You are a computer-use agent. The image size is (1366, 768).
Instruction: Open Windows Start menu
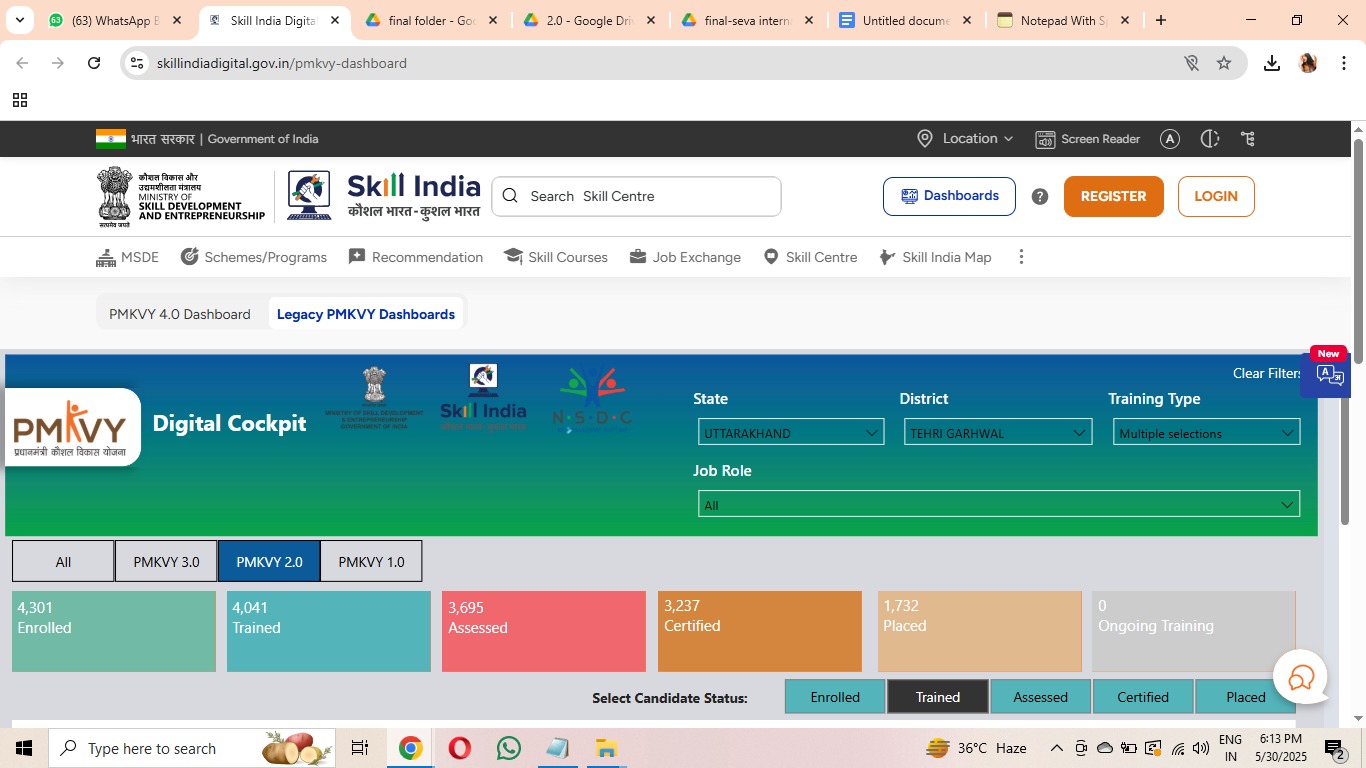pos(23,748)
